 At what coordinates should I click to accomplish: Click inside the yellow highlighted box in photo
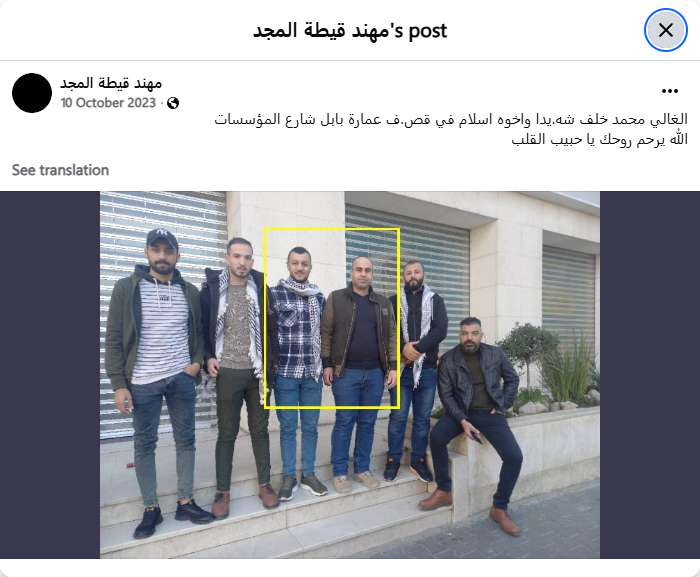pyautogui.click(x=332, y=318)
